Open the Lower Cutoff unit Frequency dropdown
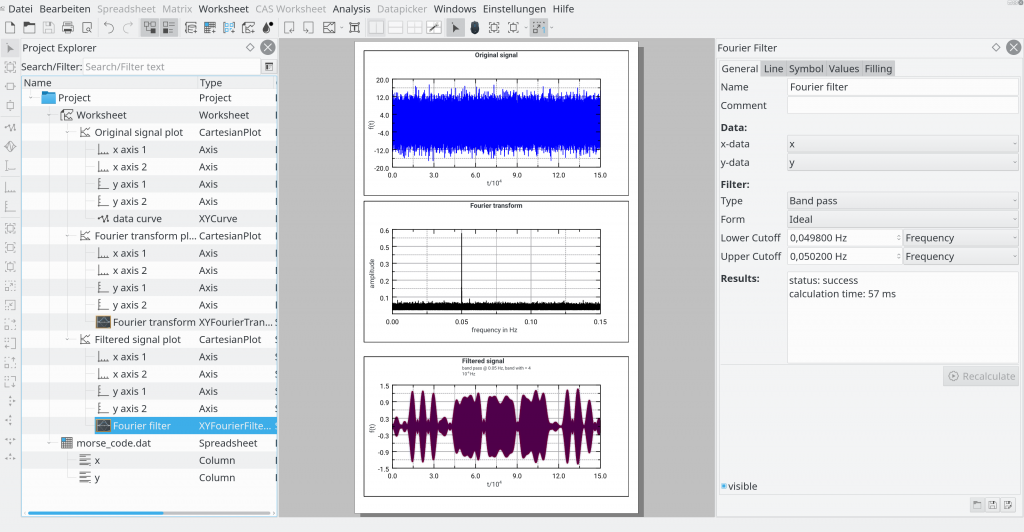 (960, 238)
